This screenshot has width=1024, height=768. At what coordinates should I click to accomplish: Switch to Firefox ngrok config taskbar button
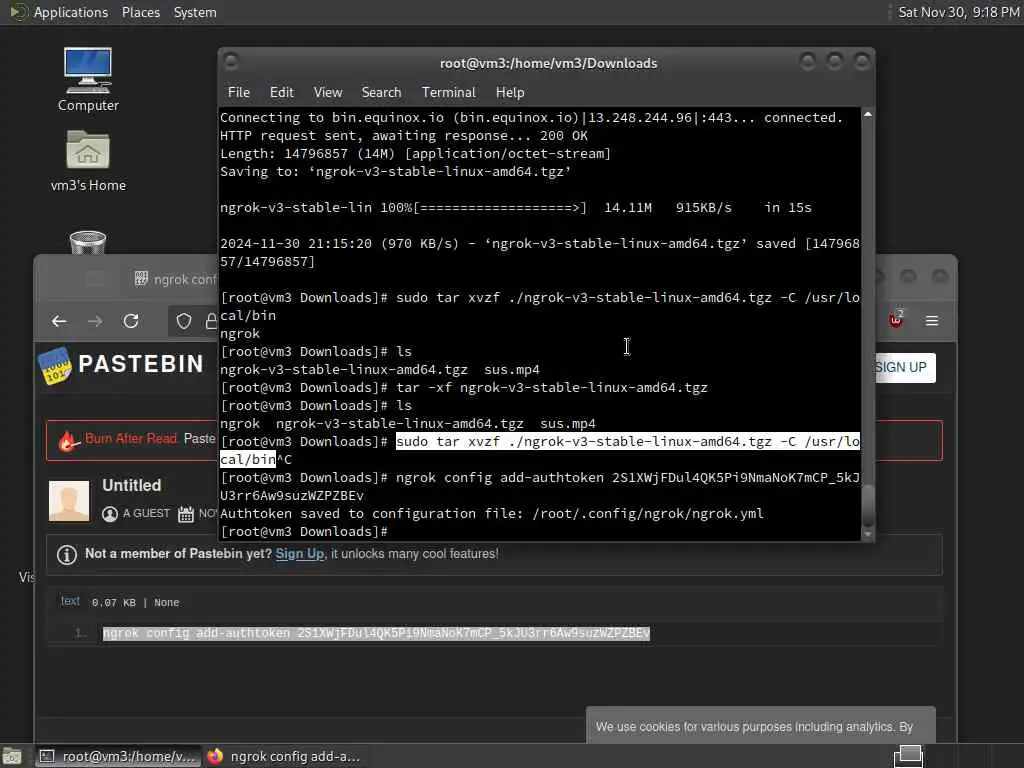(x=283, y=756)
